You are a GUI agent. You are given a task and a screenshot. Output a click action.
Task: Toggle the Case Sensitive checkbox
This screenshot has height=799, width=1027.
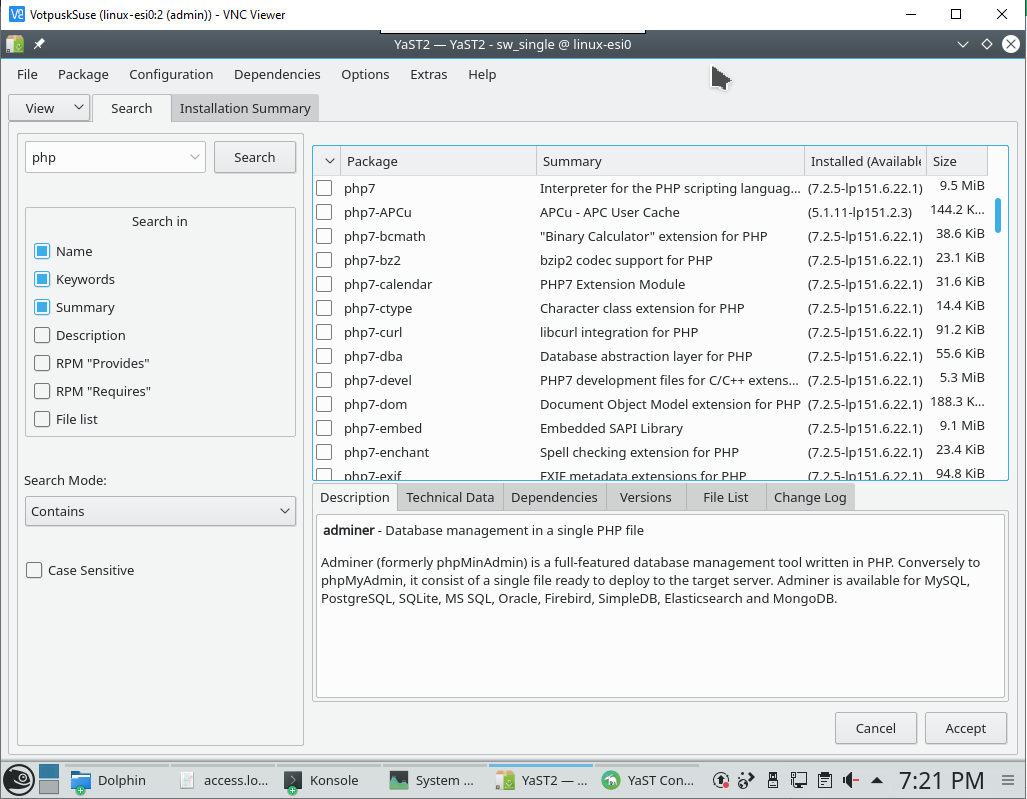click(34, 570)
